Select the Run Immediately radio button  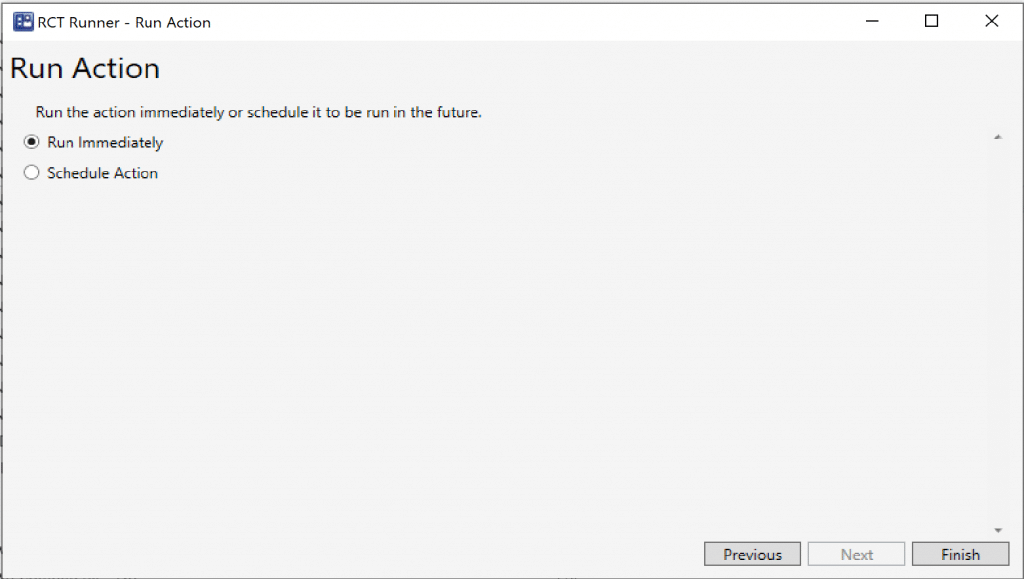31,143
